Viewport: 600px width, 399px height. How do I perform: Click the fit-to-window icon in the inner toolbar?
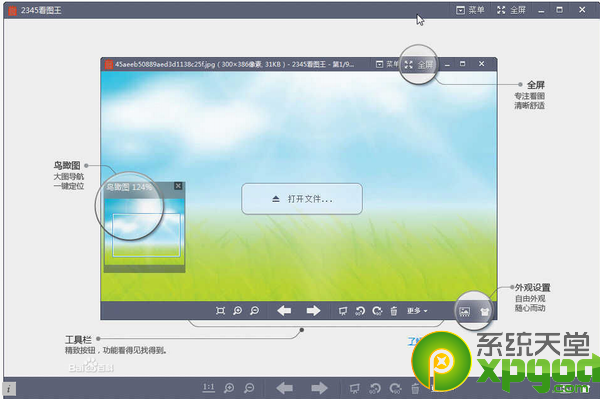(x=220, y=311)
